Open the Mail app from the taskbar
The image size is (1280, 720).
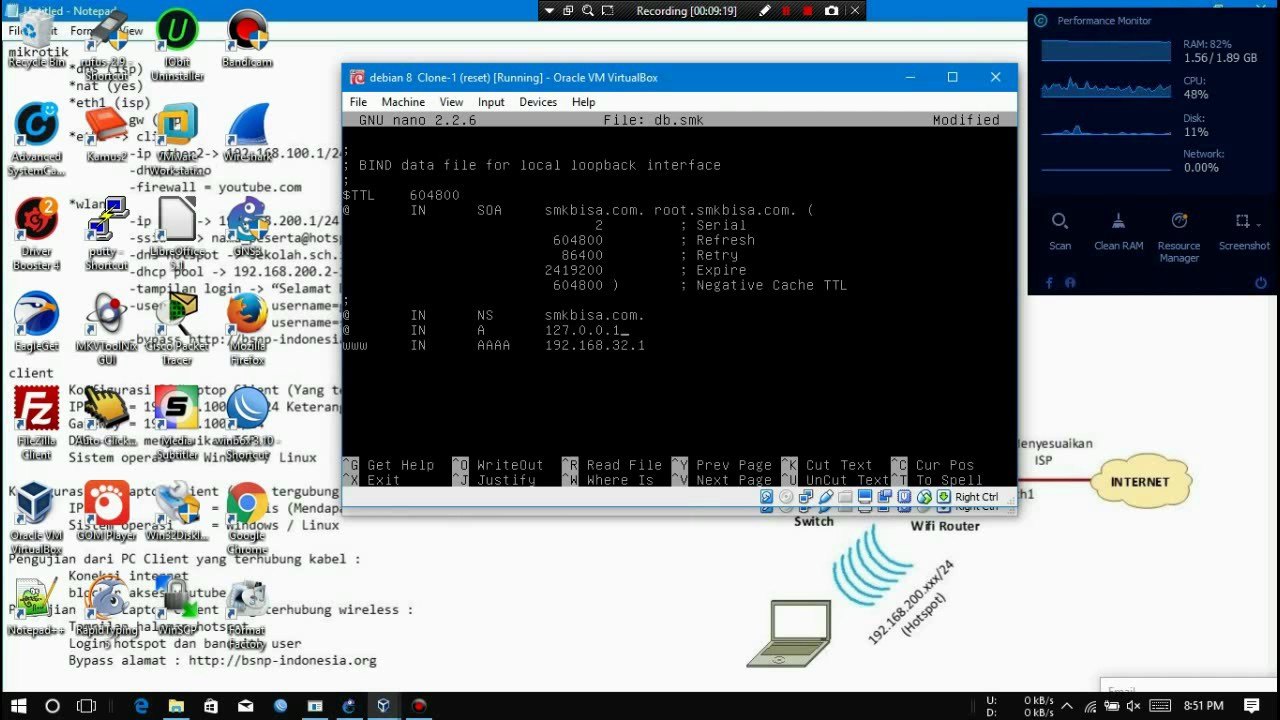tap(246, 706)
